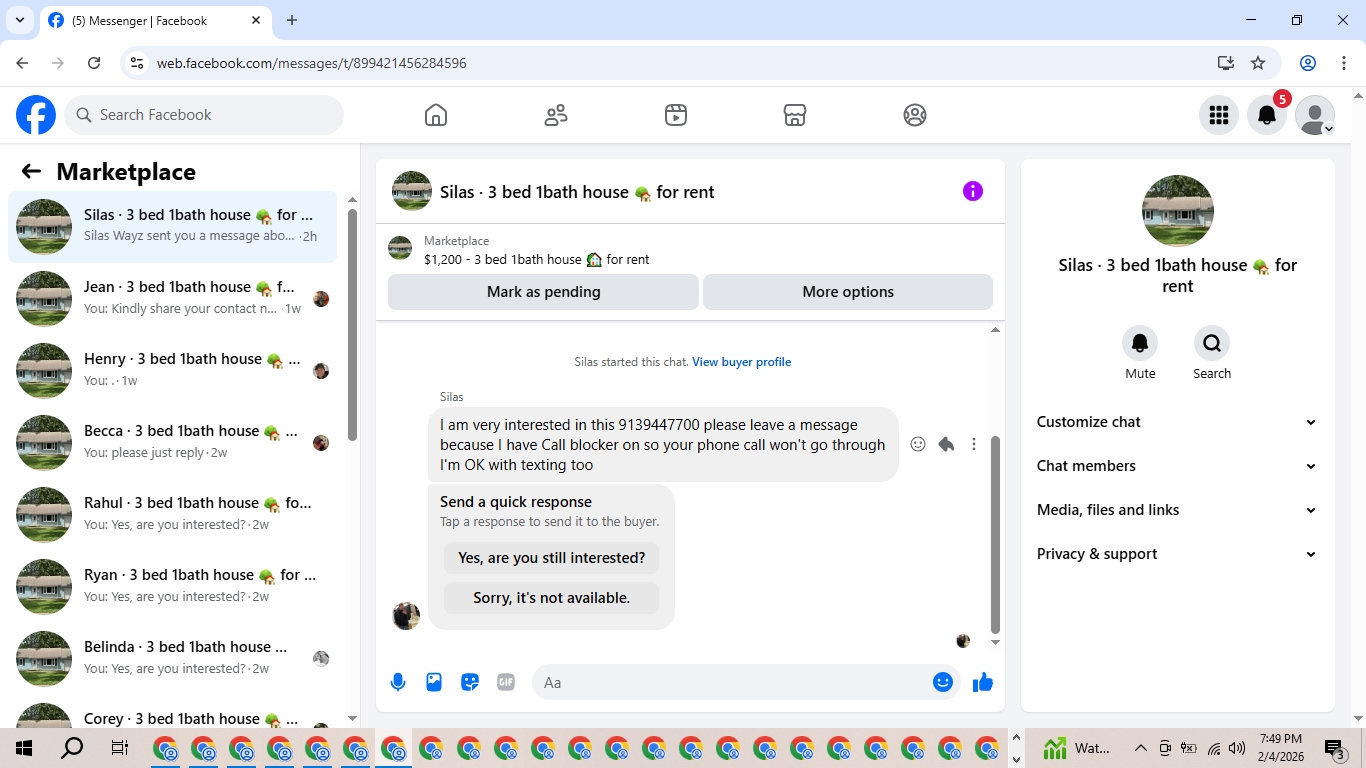Expand Customize chat section
Screen dimensions: 1366x768
[1177, 422]
